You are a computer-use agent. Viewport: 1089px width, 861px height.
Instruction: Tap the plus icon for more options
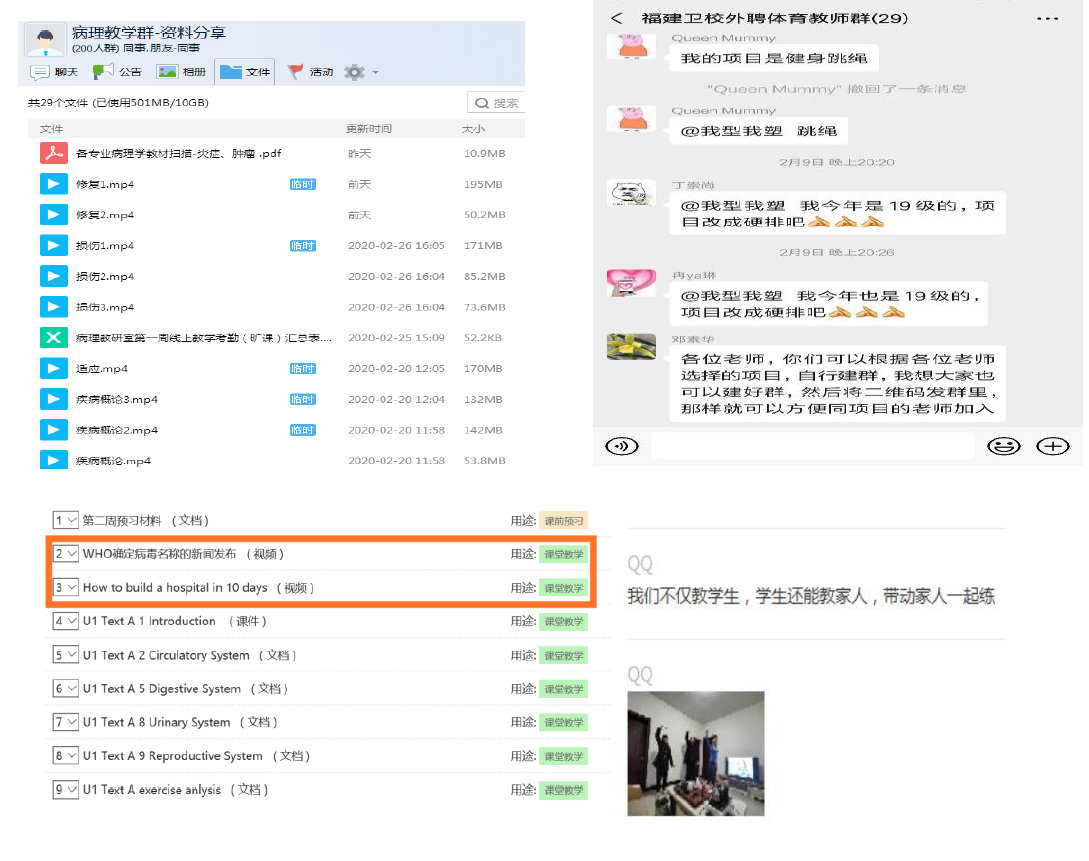1052,446
